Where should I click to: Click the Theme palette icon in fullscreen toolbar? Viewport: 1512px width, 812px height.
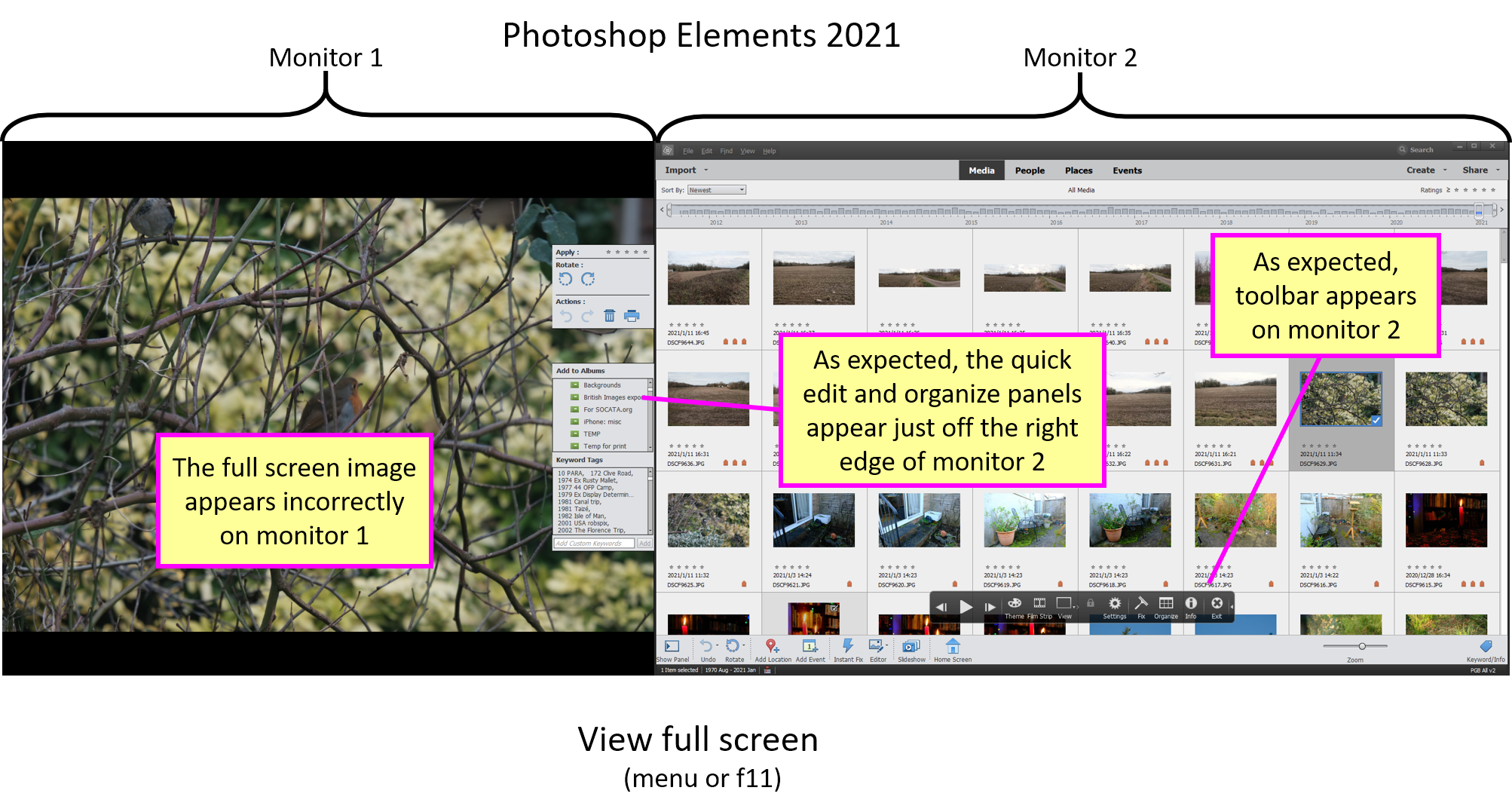tap(1015, 604)
